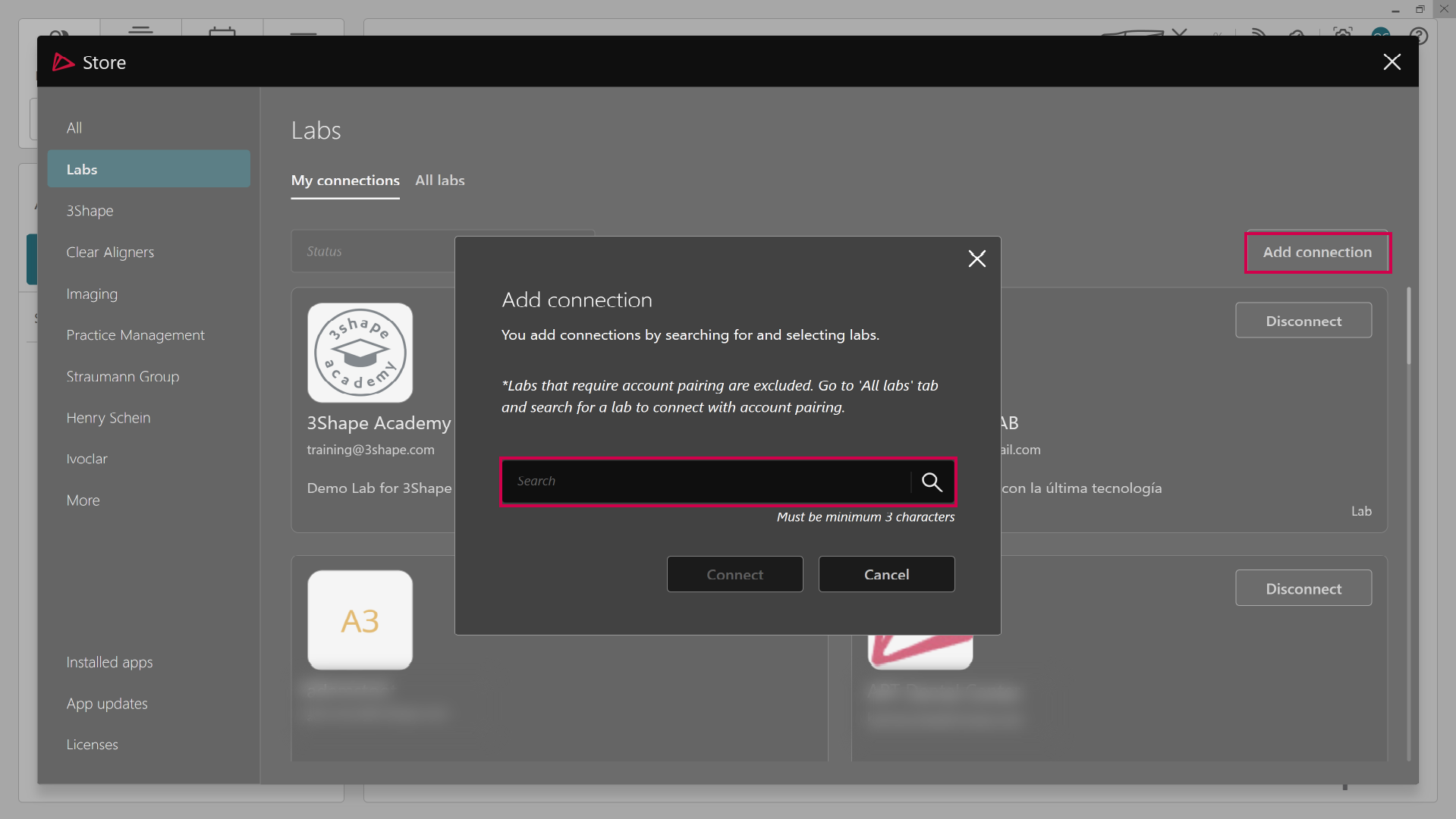Close the Store window

[x=1392, y=62]
